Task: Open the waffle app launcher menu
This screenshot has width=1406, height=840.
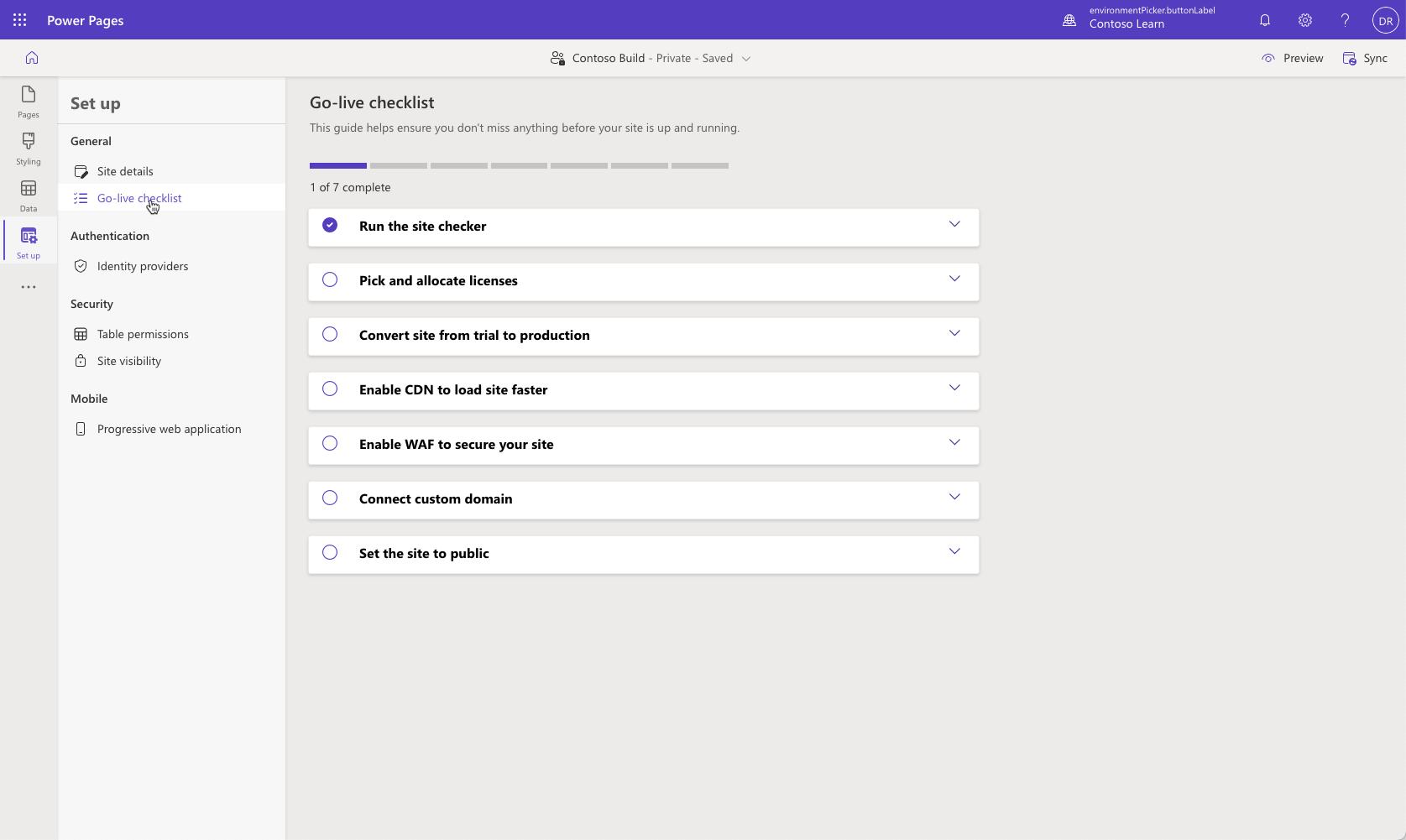Action: pyautogui.click(x=18, y=19)
